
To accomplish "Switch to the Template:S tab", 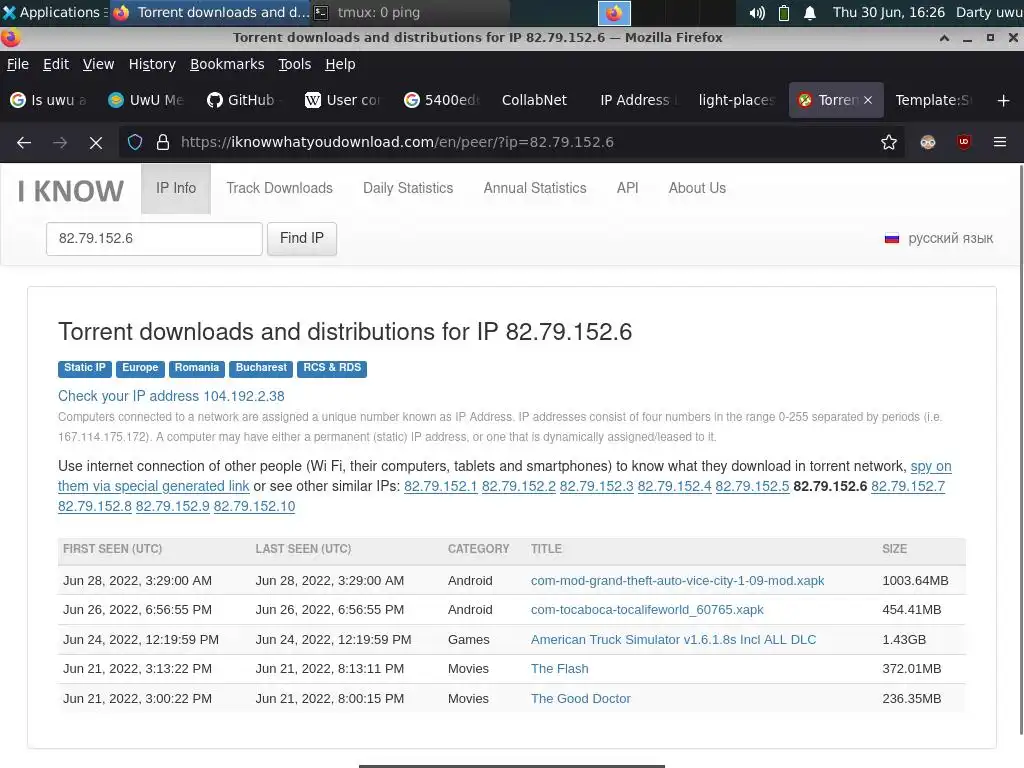I will (934, 100).
